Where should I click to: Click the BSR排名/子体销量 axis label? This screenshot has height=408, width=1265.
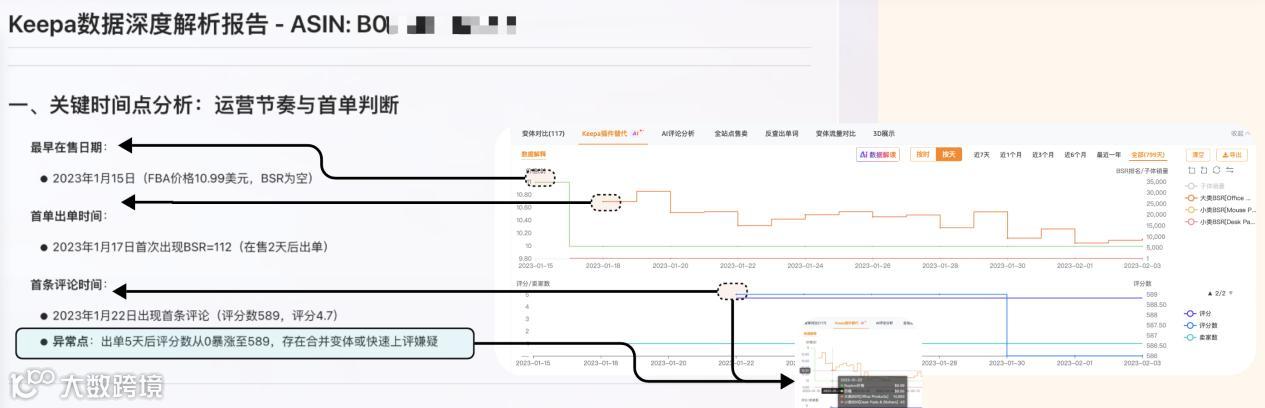(x=1141, y=171)
